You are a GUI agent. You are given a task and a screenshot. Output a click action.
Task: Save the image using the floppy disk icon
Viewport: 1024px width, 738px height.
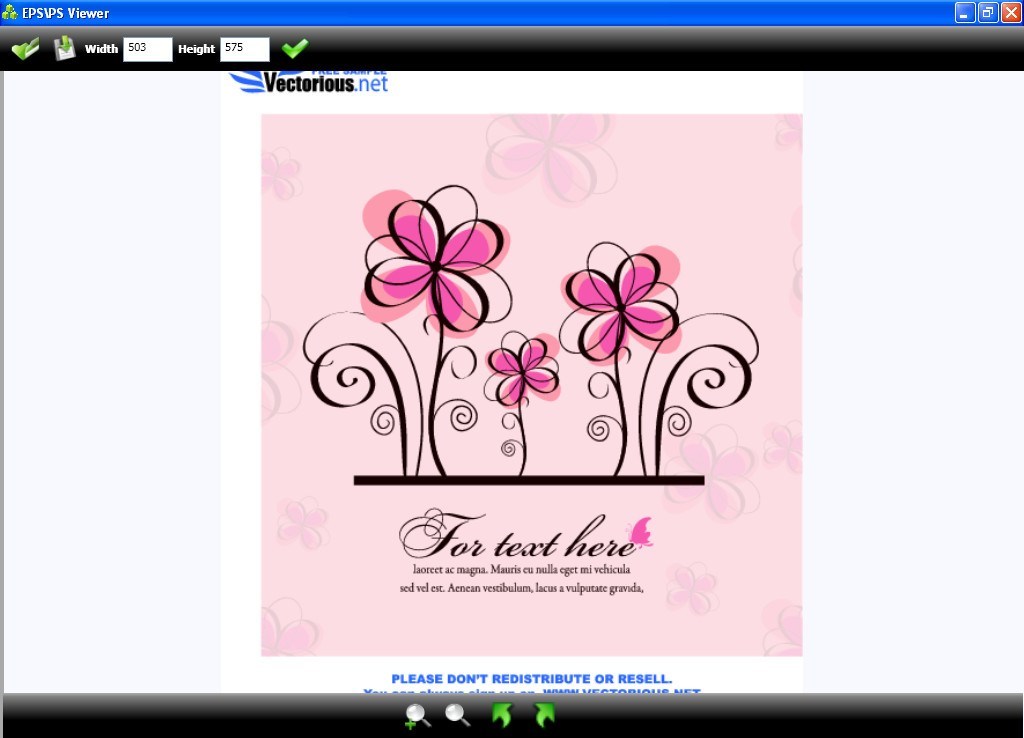[64, 47]
